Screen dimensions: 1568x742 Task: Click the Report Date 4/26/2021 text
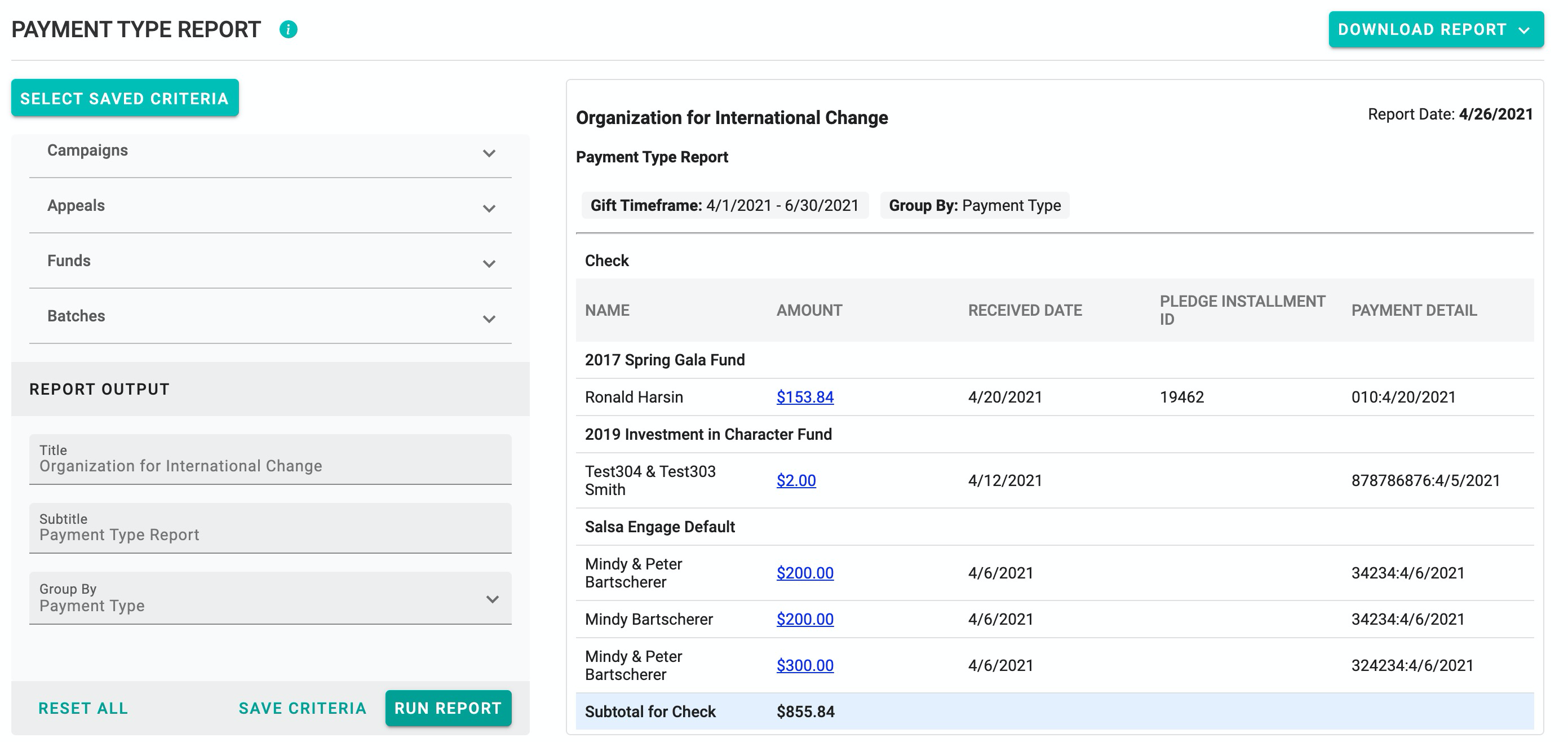tap(1450, 114)
